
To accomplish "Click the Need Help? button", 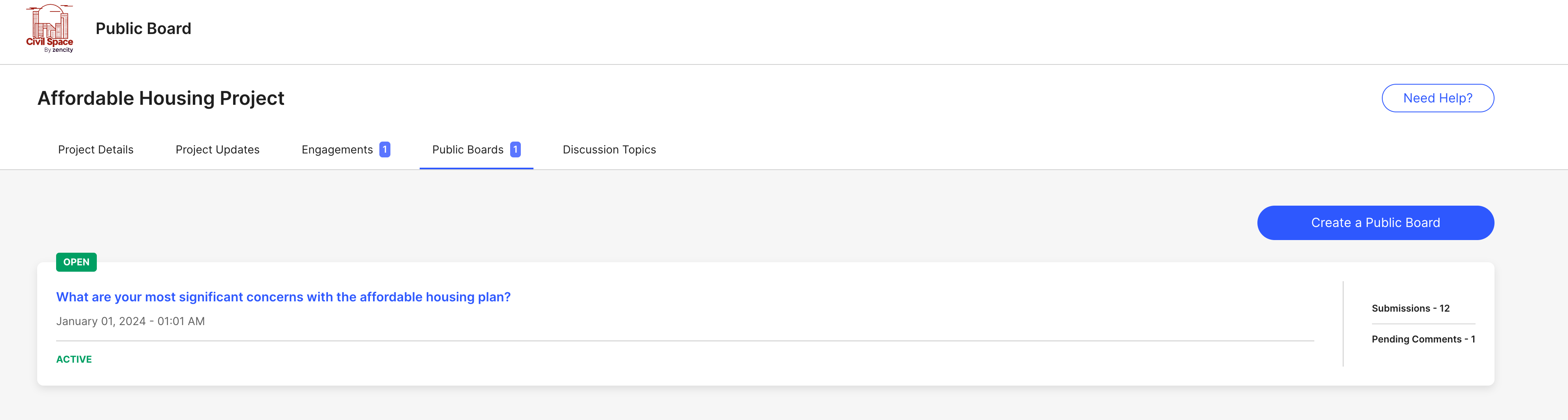I will 1437,98.
